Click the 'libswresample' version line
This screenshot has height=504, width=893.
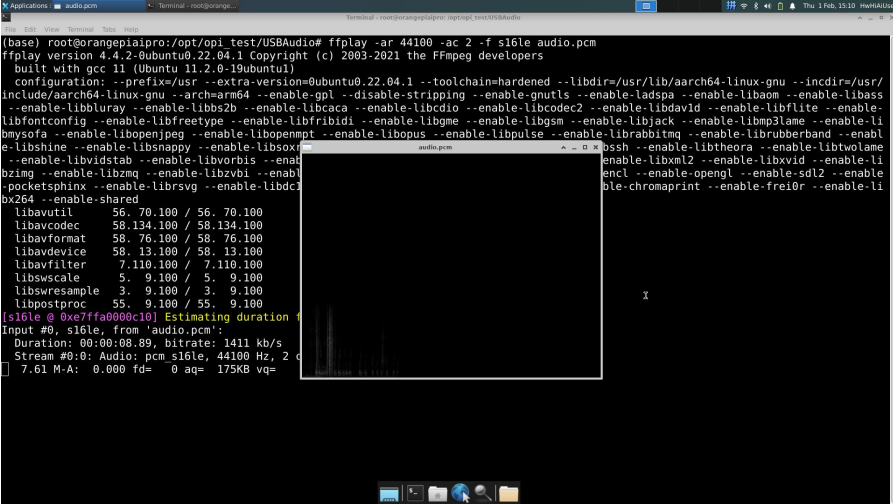(x=138, y=291)
